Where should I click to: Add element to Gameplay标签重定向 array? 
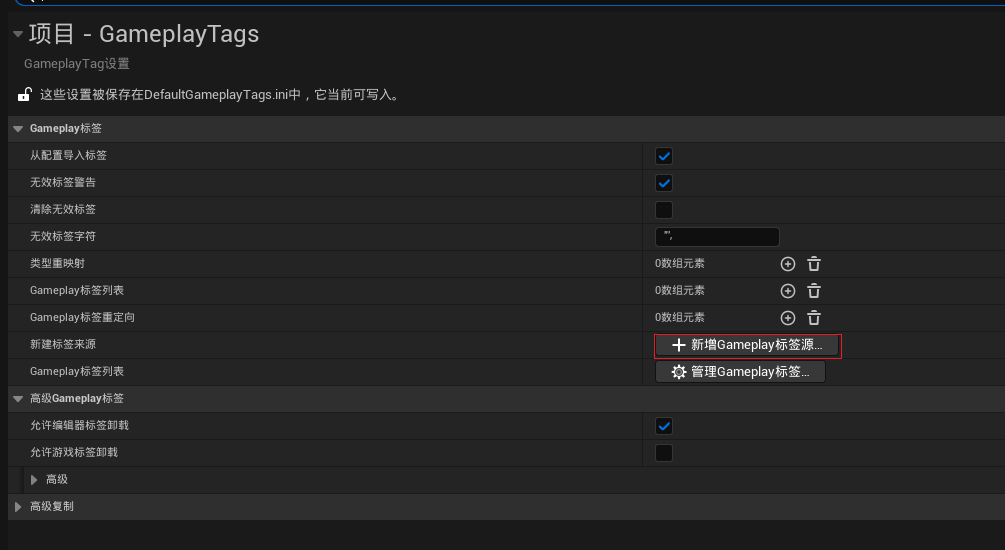point(788,318)
